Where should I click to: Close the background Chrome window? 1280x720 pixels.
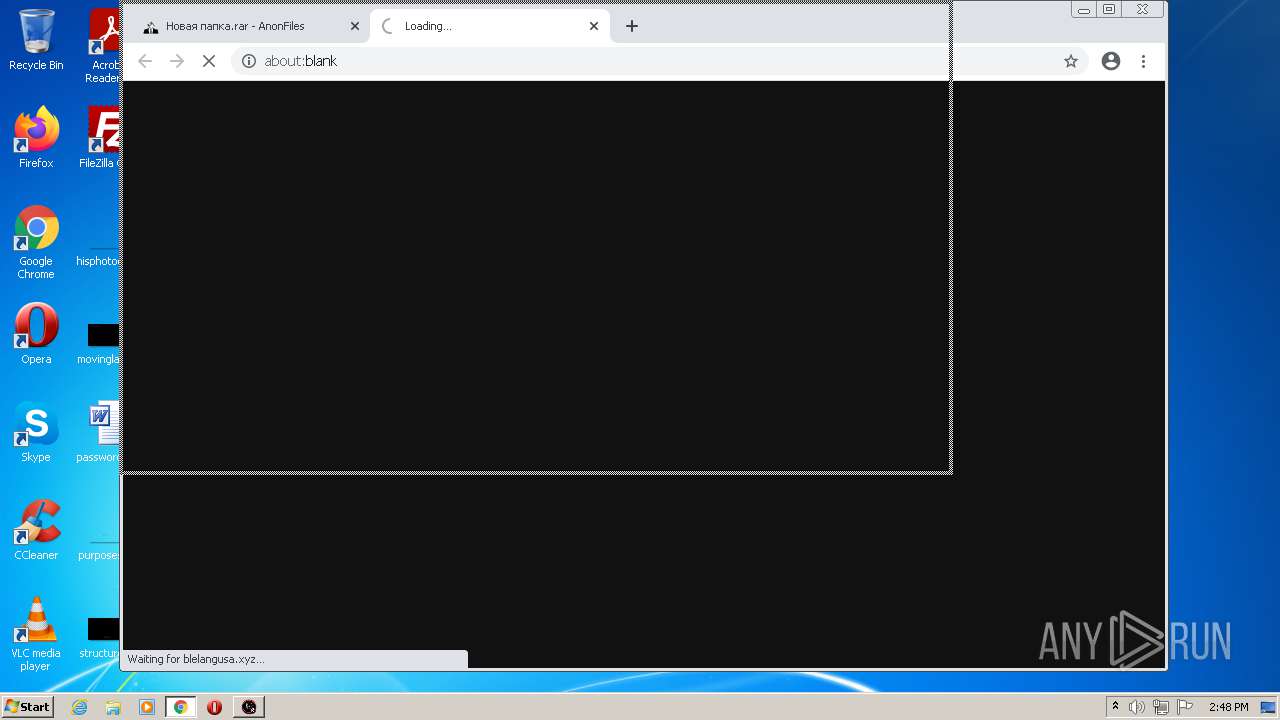pyautogui.click(x=1143, y=10)
